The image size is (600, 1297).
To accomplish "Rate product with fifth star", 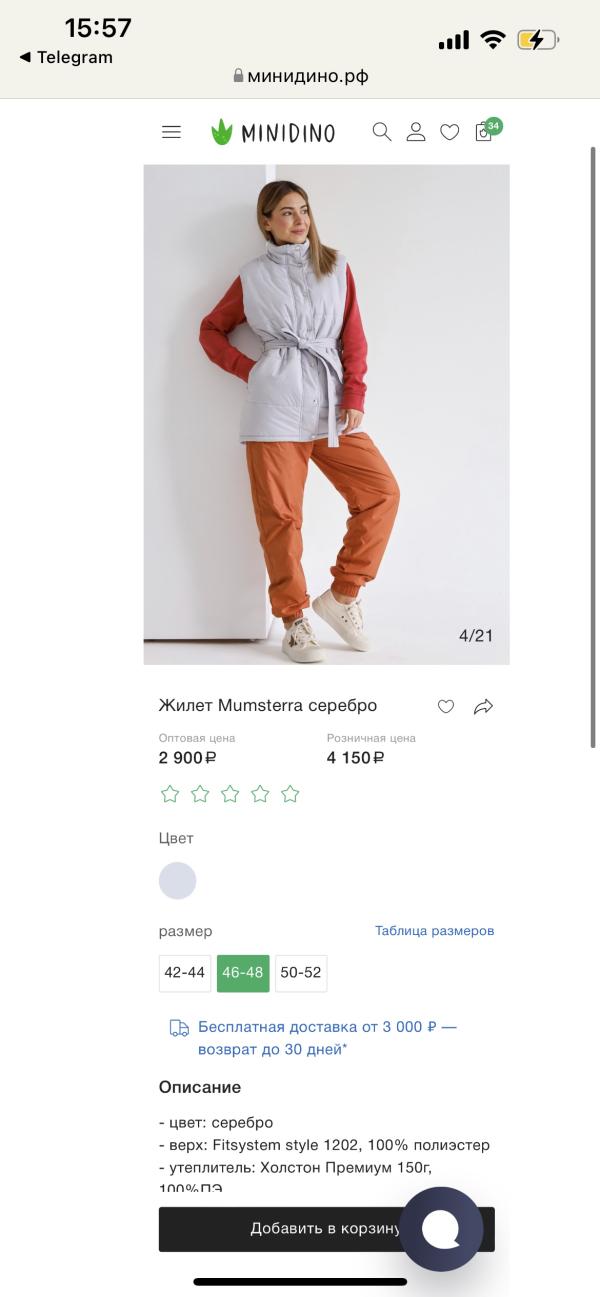I will tap(290, 794).
